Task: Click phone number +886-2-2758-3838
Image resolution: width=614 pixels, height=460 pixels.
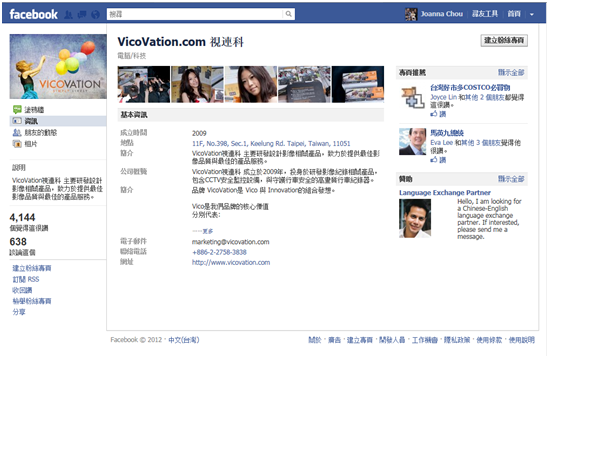Action: click(219, 252)
